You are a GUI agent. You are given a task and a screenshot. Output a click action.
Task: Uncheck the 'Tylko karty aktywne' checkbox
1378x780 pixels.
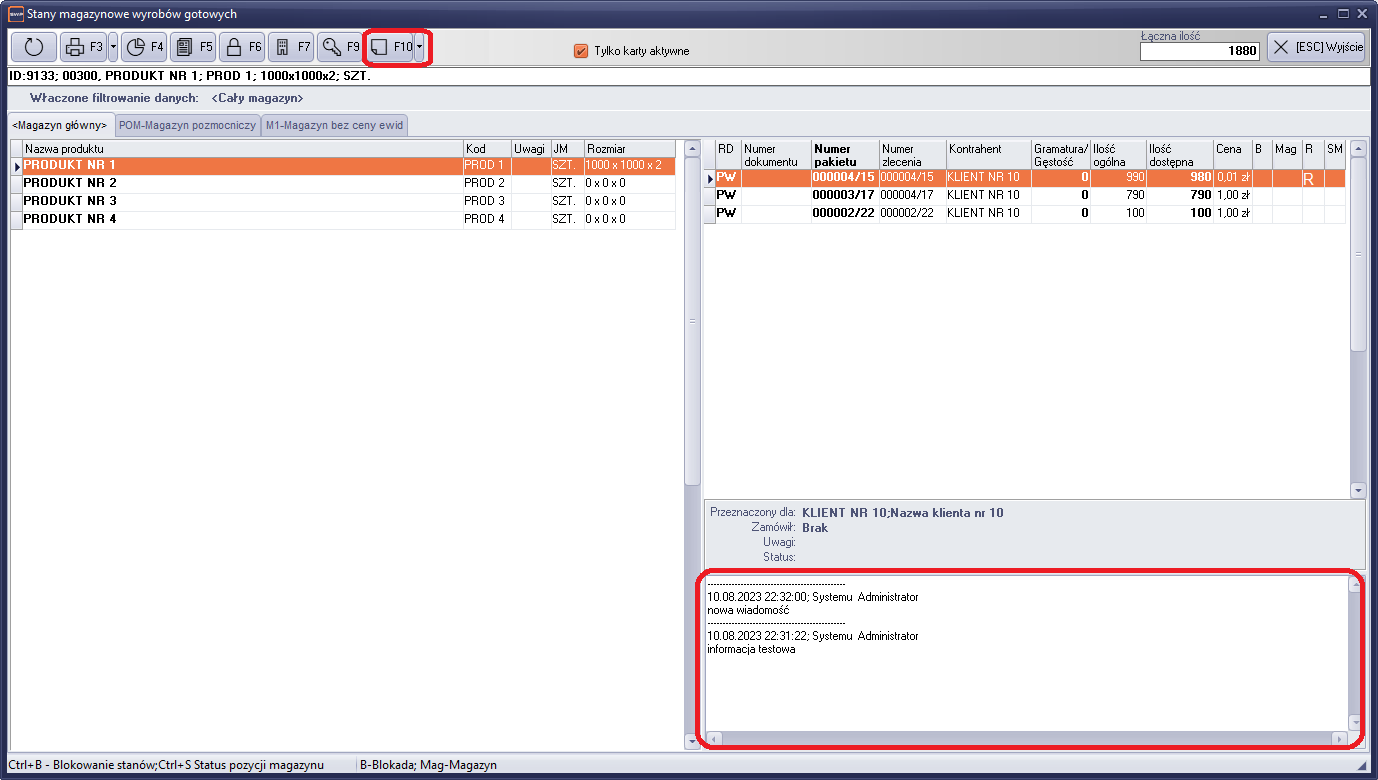pyautogui.click(x=581, y=51)
